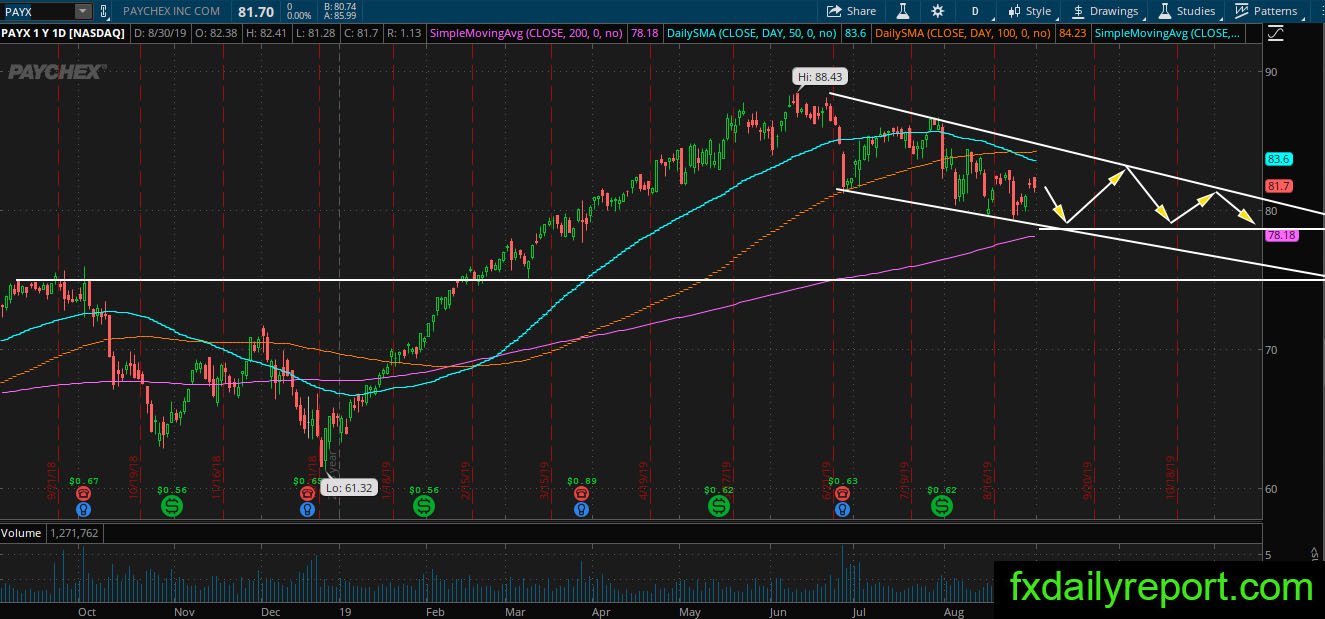Click the 84.23 DailySMA 100 value
Image resolution: width=1325 pixels, height=619 pixels.
[x=1072, y=34]
